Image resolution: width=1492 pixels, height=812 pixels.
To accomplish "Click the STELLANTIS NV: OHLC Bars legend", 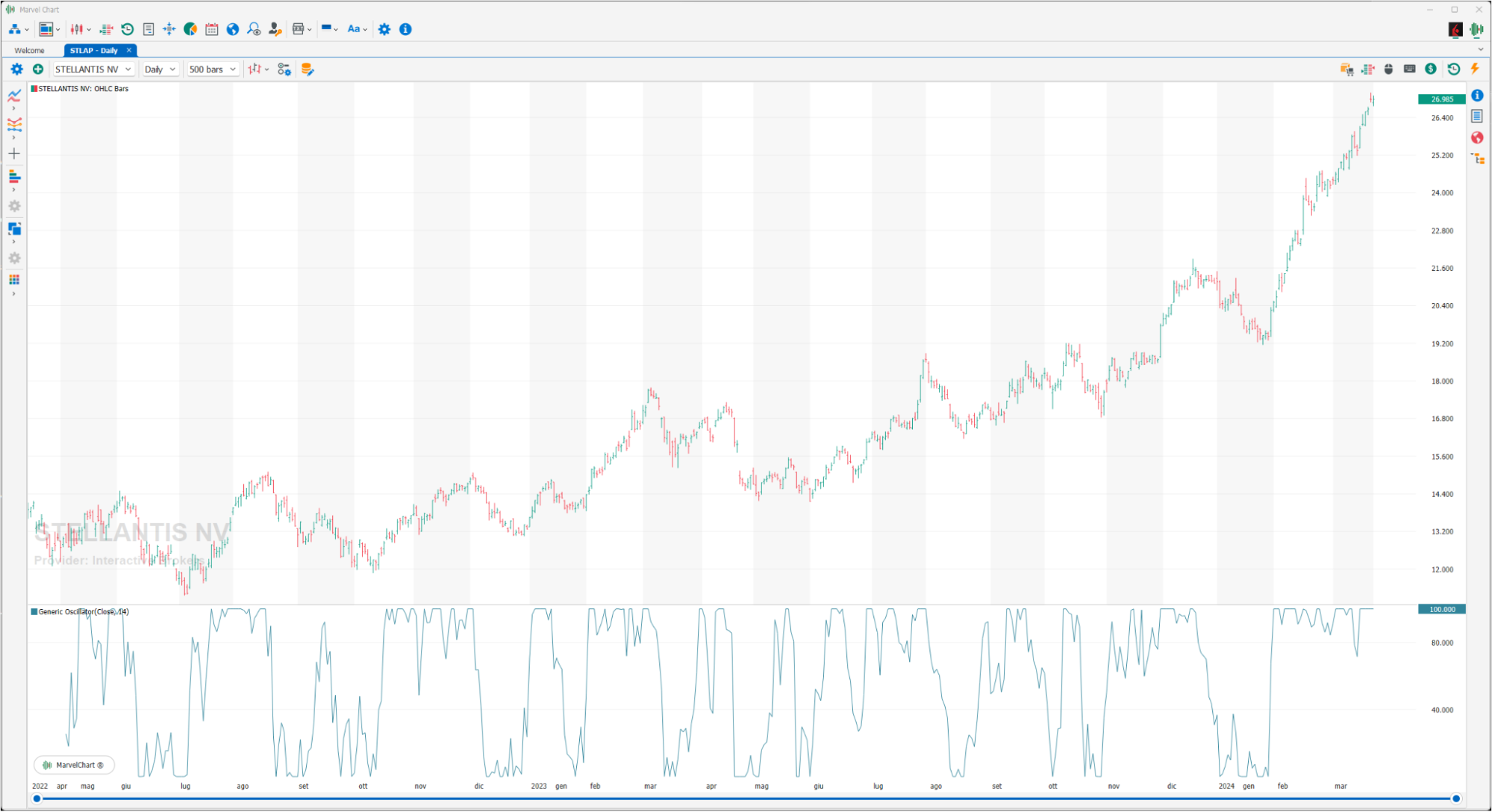I will [x=80, y=89].
